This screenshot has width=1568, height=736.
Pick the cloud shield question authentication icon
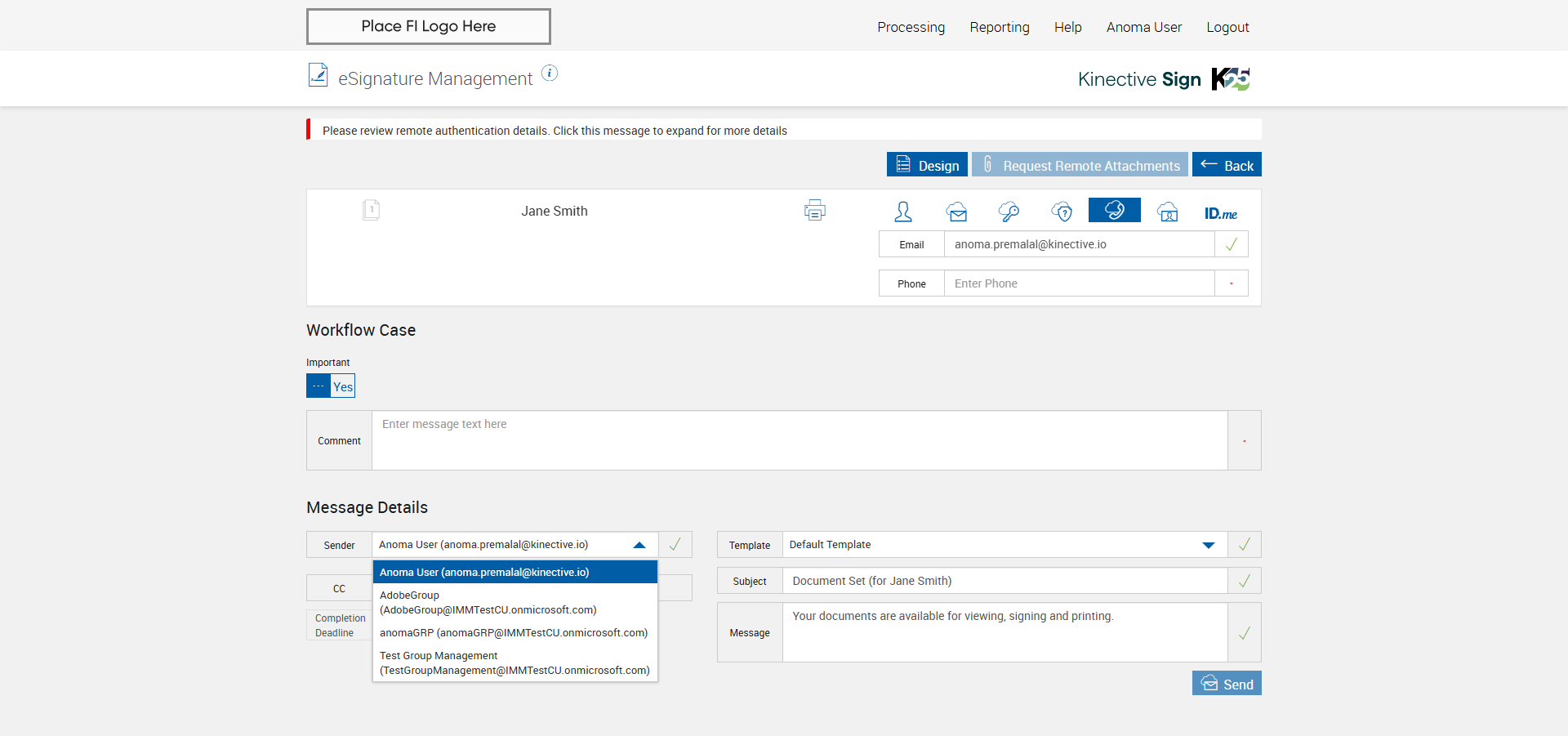1062,212
